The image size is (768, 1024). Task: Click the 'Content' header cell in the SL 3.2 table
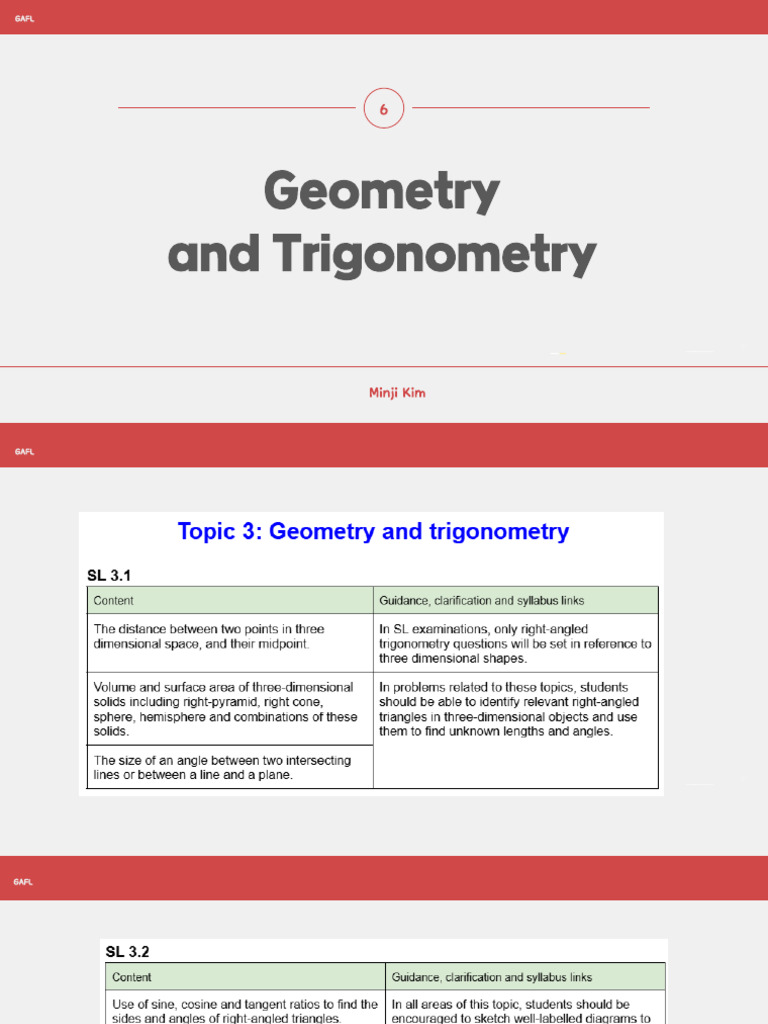pyautogui.click(x=246, y=977)
